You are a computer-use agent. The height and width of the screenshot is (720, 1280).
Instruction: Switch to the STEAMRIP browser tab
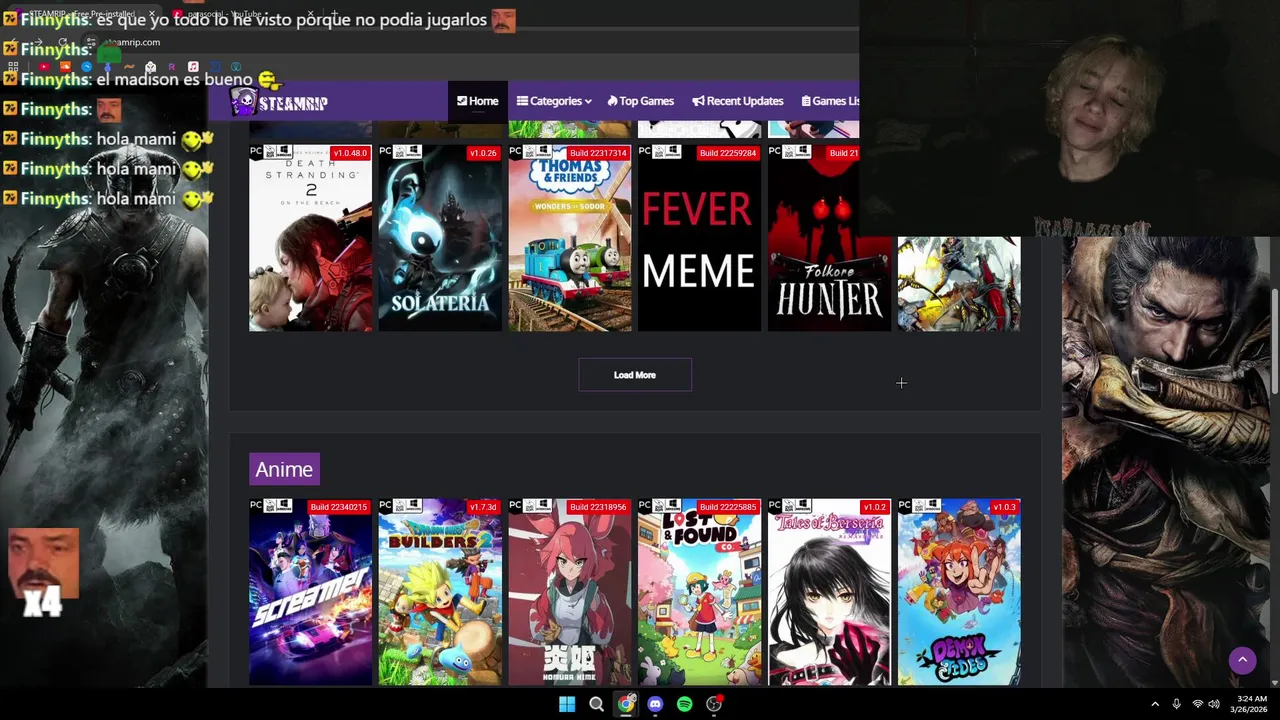(x=82, y=14)
